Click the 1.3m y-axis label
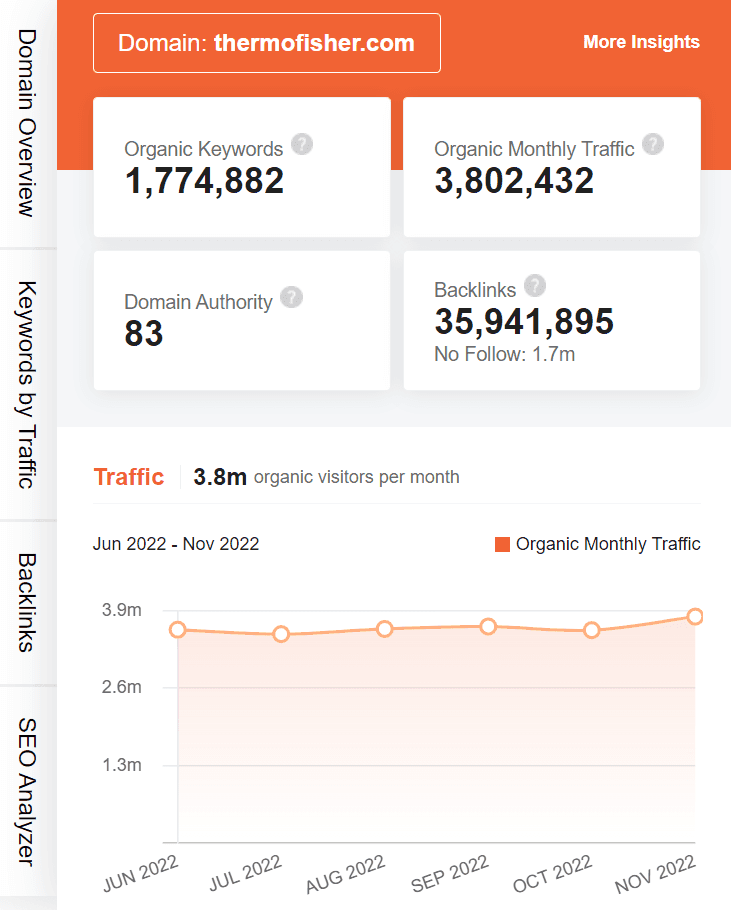731x910 pixels. pos(122,765)
